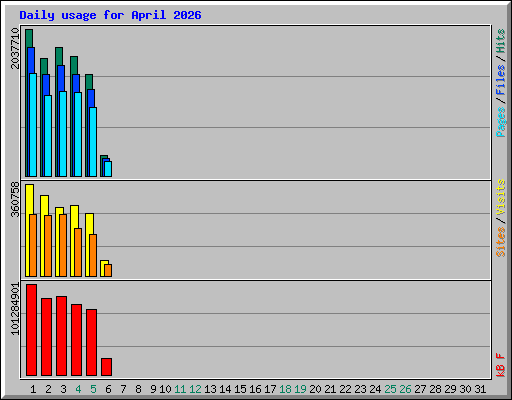The image size is (512, 400).
Task: Click the green Hits bar top for day 3
Action: pos(59,56)
